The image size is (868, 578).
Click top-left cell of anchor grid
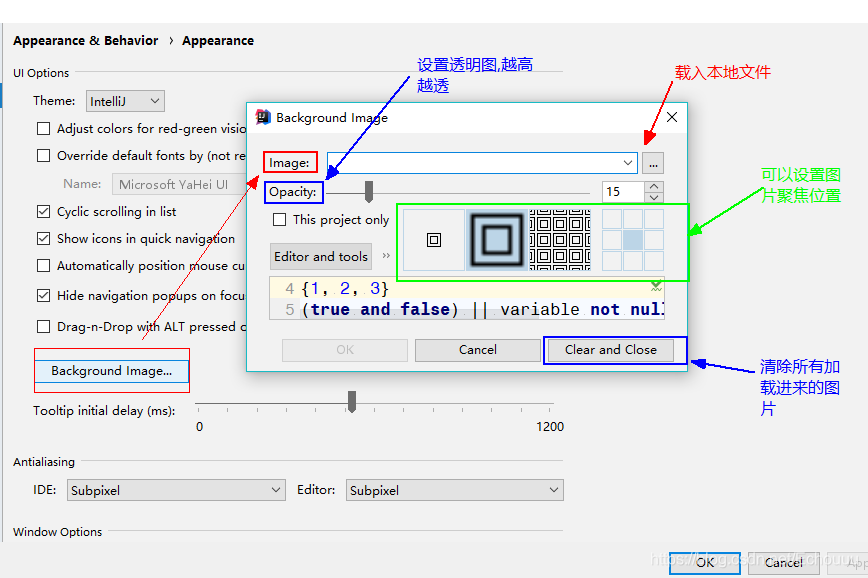coord(612,219)
